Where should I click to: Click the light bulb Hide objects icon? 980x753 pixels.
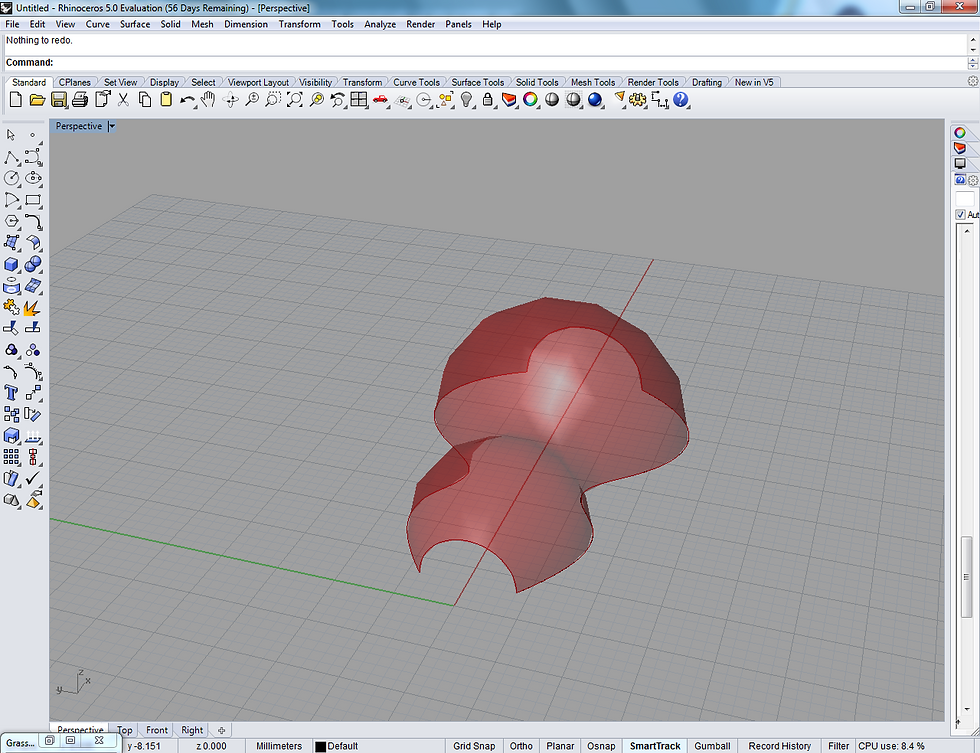pos(466,100)
